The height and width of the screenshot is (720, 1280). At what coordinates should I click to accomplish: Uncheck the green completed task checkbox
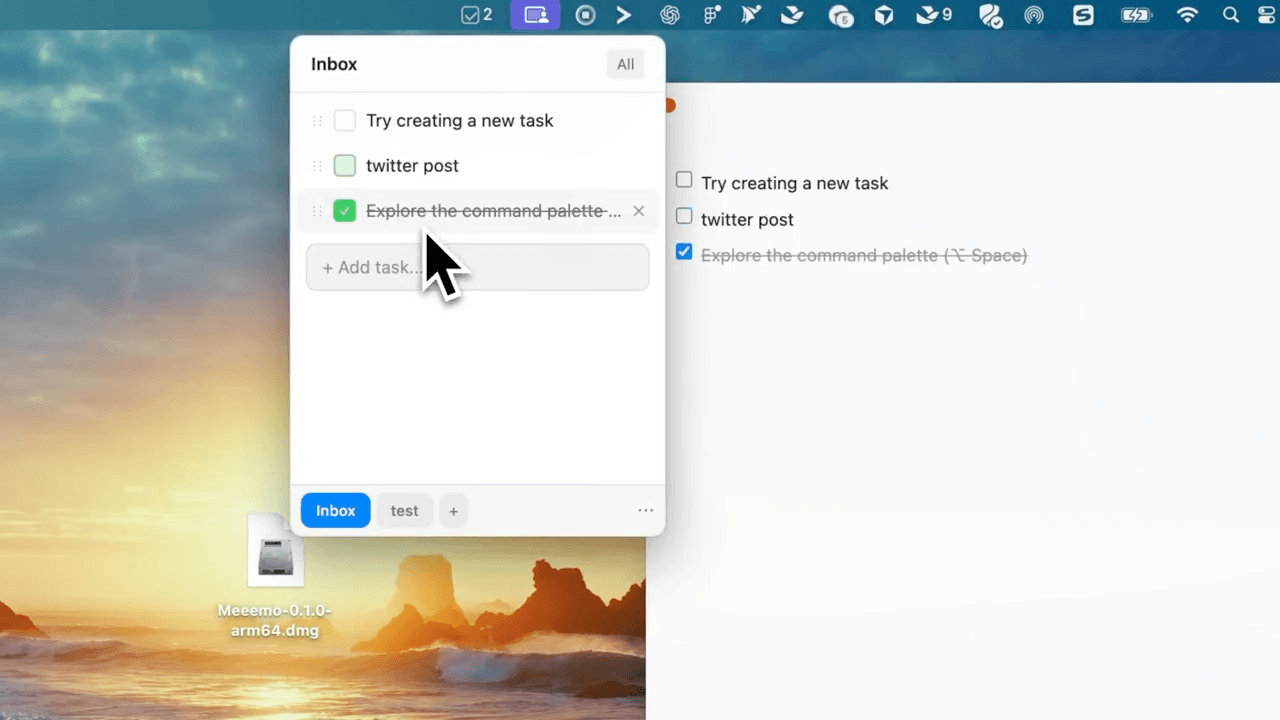(x=345, y=211)
